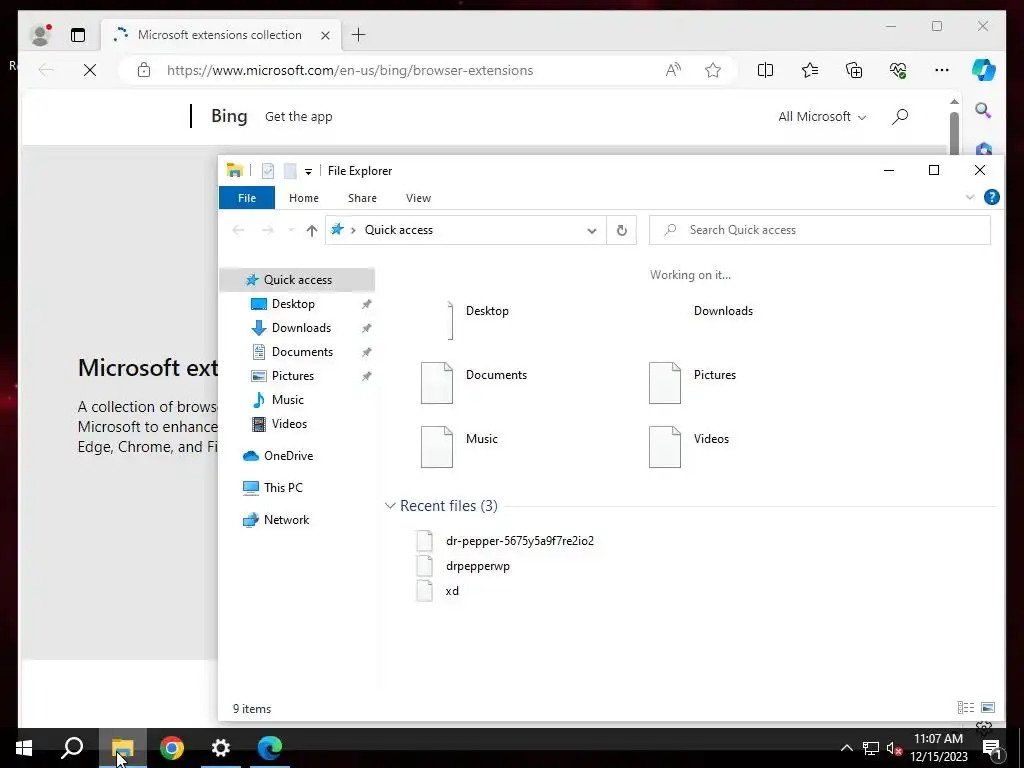Open Edge Favorites list icon
1024x768 pixels.
click(x=810, y=70)
